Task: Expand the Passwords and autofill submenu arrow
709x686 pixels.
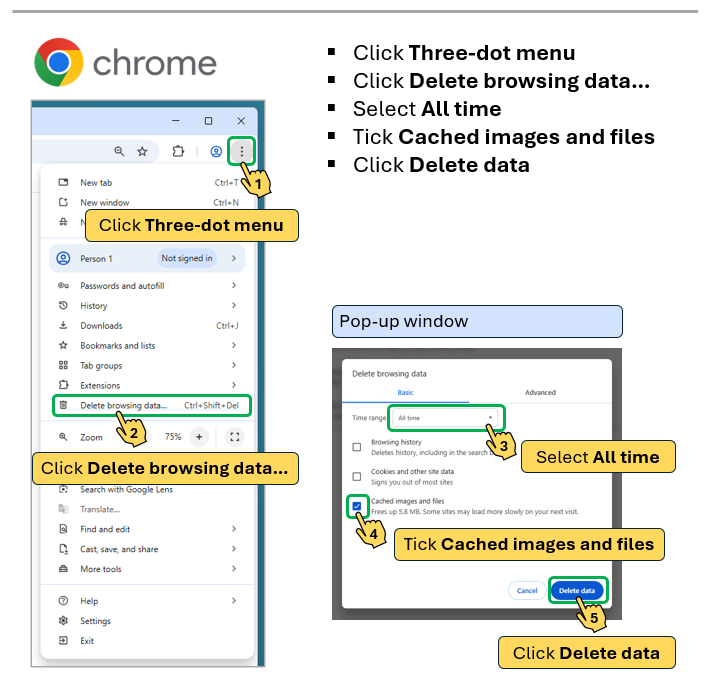Action: (234, 285)
